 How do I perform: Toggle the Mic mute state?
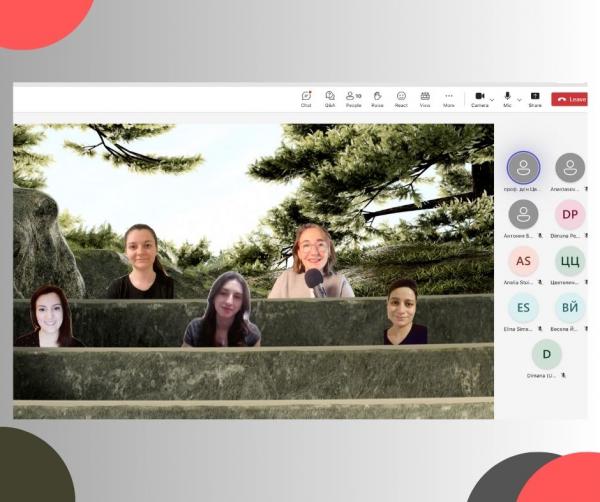[507, 99]
